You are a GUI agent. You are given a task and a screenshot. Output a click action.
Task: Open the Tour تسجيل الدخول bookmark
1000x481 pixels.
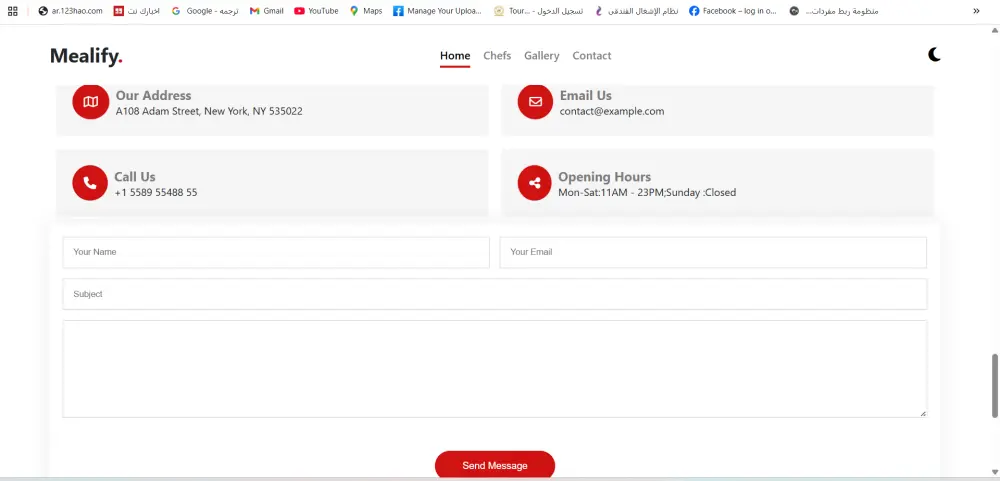tap(538, 11)
